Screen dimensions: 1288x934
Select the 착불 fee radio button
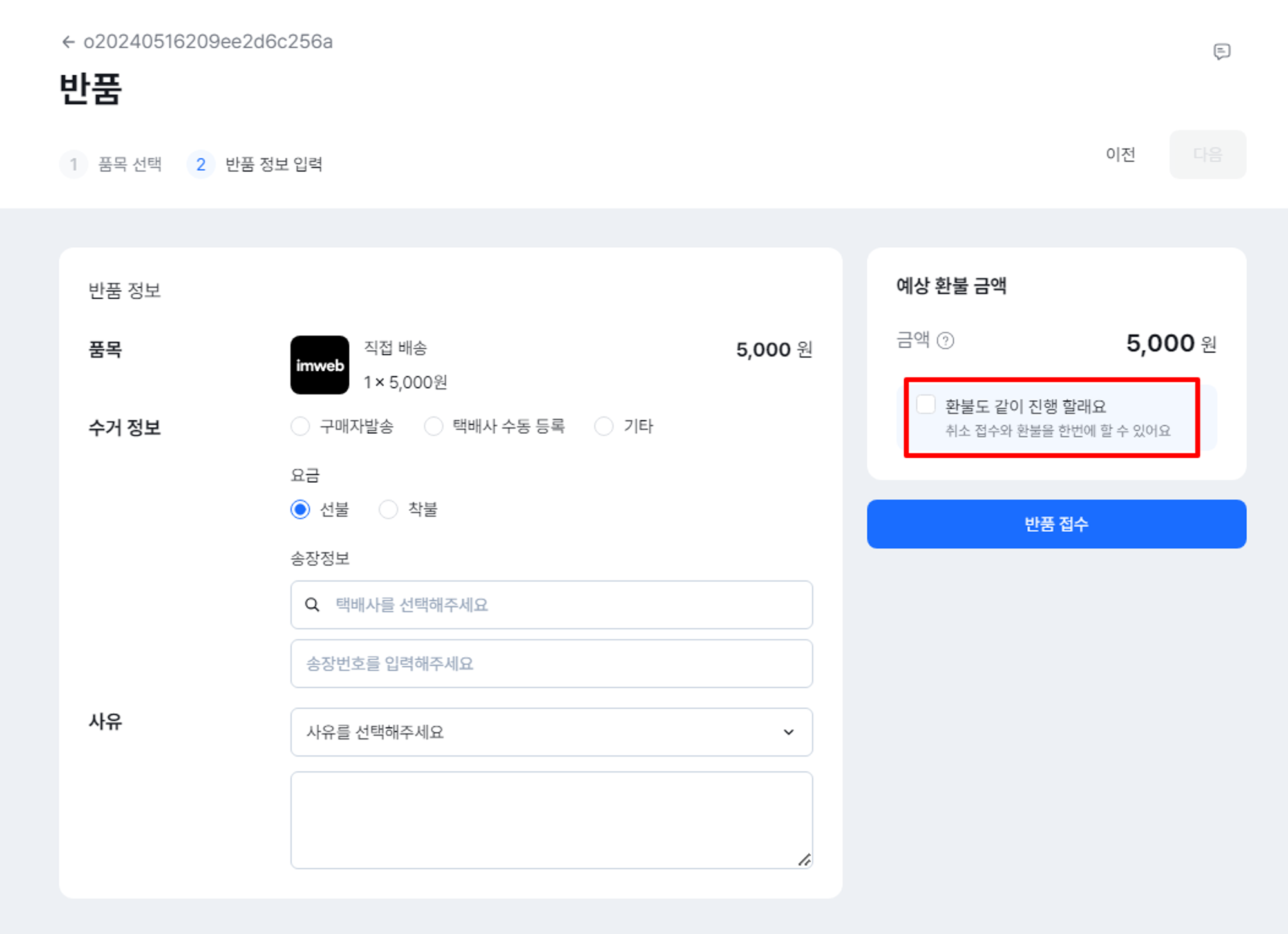388,510
